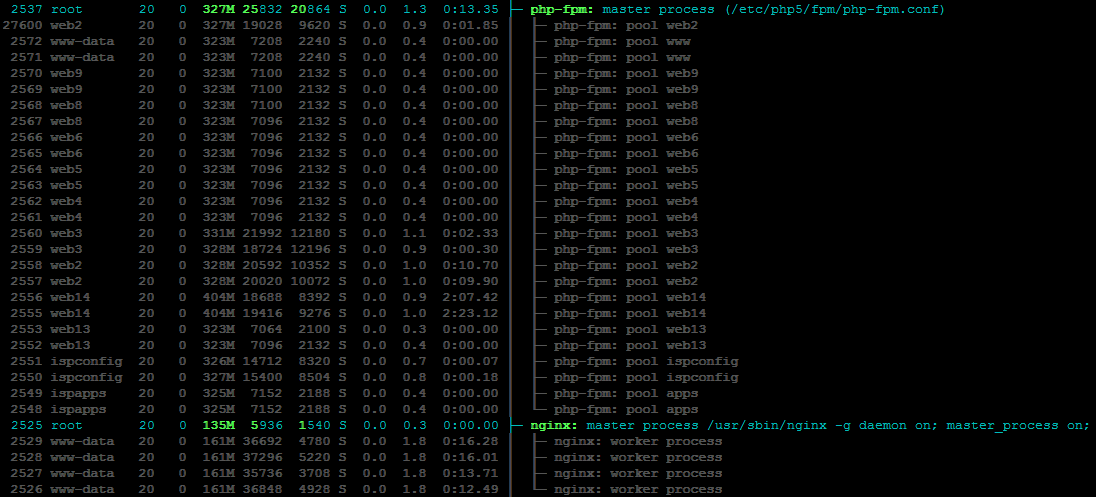Click PID 2526 nginx worker

click(x=27, y=489)
